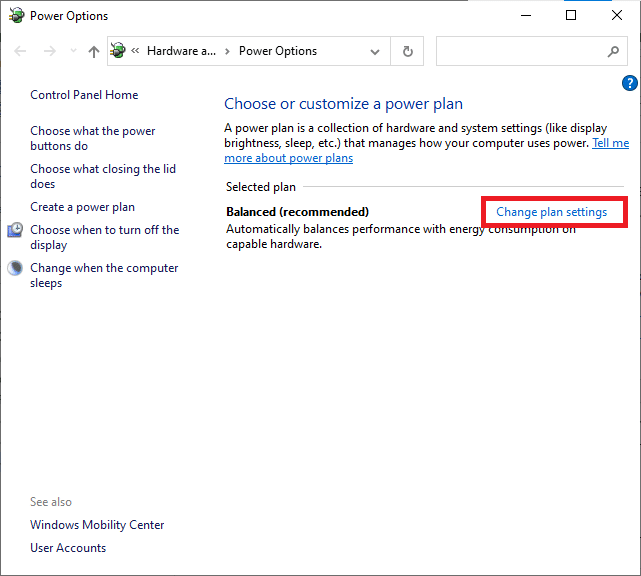
Task: Open Control Panel Home
Action: coord(84,95)
